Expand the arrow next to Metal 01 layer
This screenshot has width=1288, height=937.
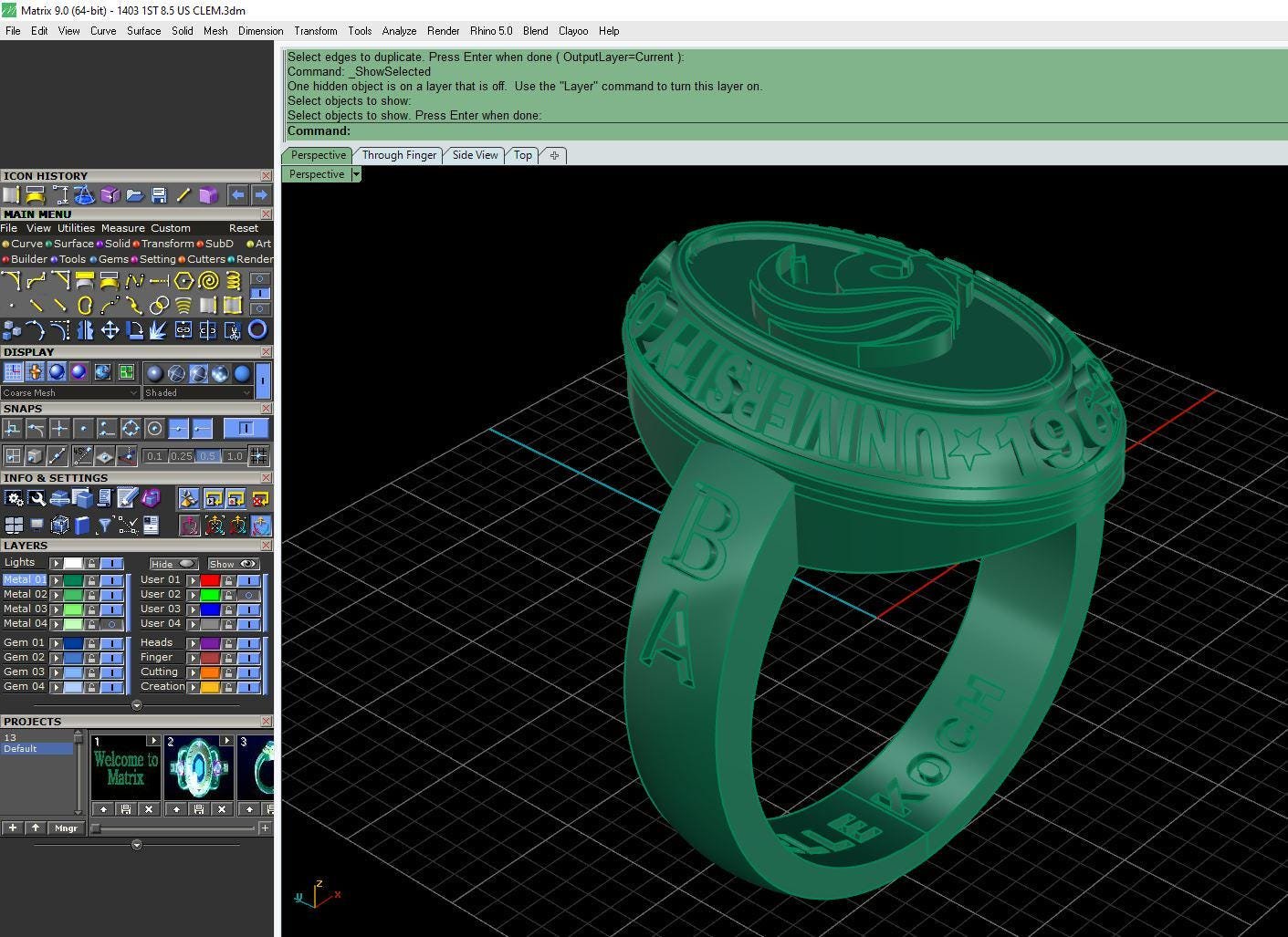(x=56, y=580)
